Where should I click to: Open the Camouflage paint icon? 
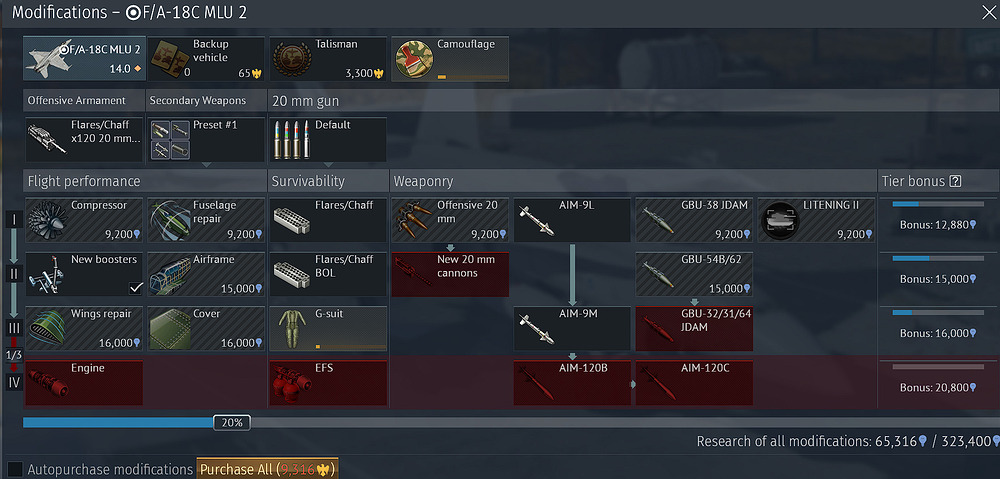click(414, 59)
